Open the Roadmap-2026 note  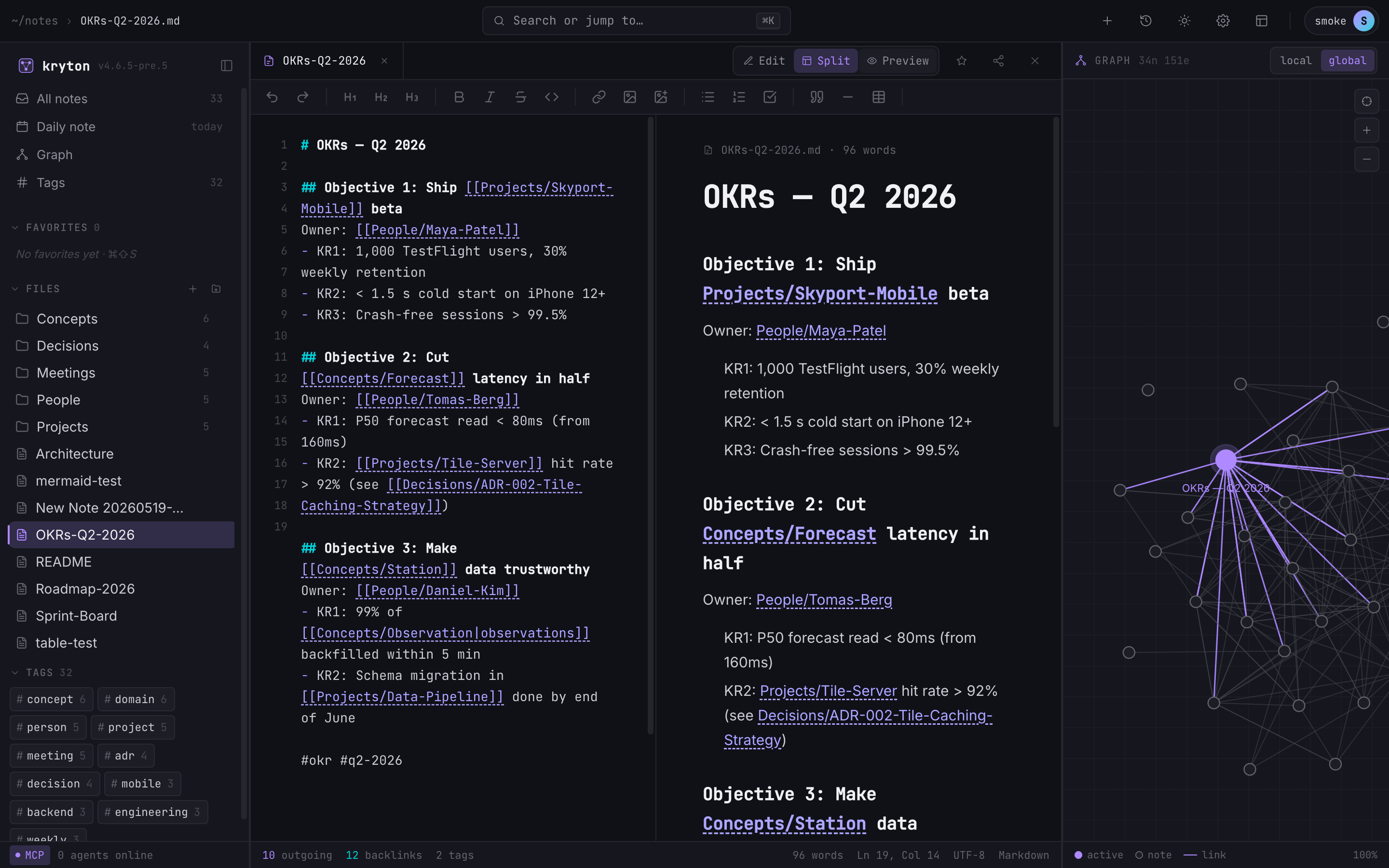[121, 589]
